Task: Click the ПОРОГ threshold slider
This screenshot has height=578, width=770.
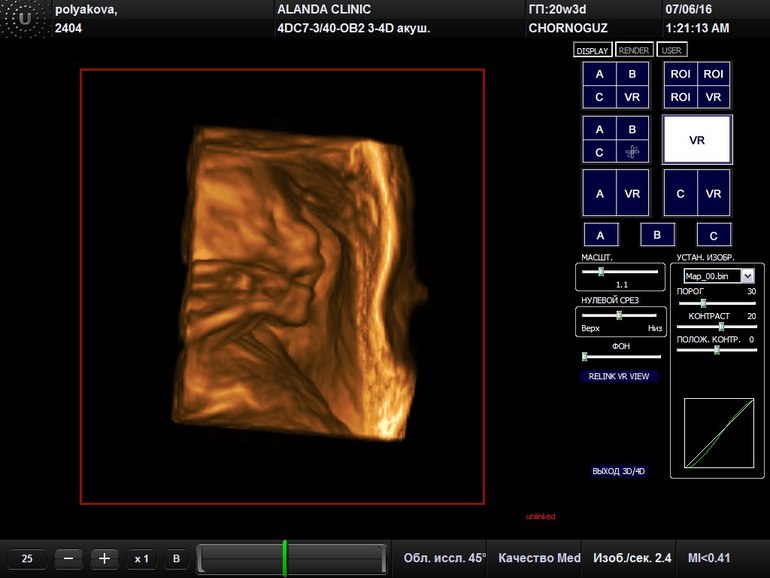Action: pos(717,302)
